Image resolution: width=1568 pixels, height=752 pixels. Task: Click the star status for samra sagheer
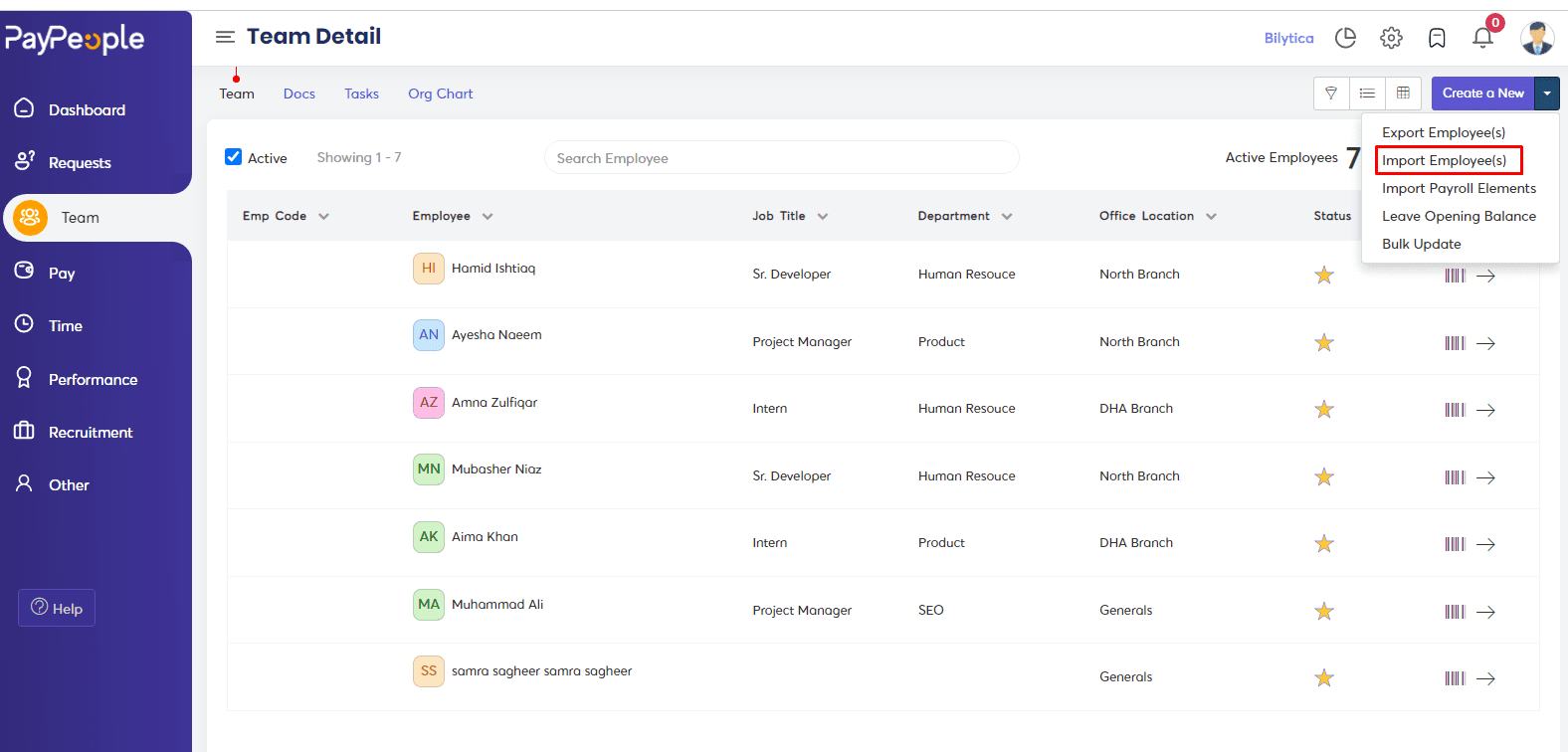[x=1324, y=678]
